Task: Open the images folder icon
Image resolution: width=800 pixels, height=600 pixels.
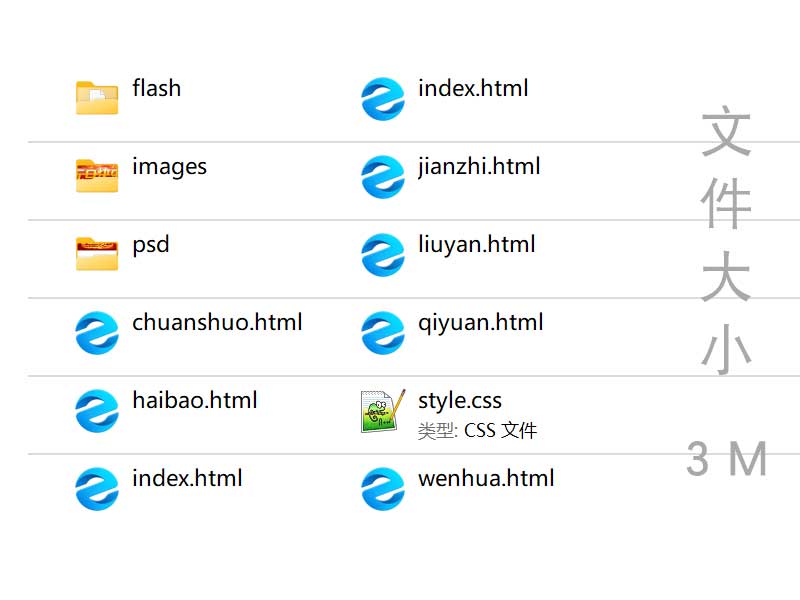Action: pyautogui.click(x=97, y=176)
